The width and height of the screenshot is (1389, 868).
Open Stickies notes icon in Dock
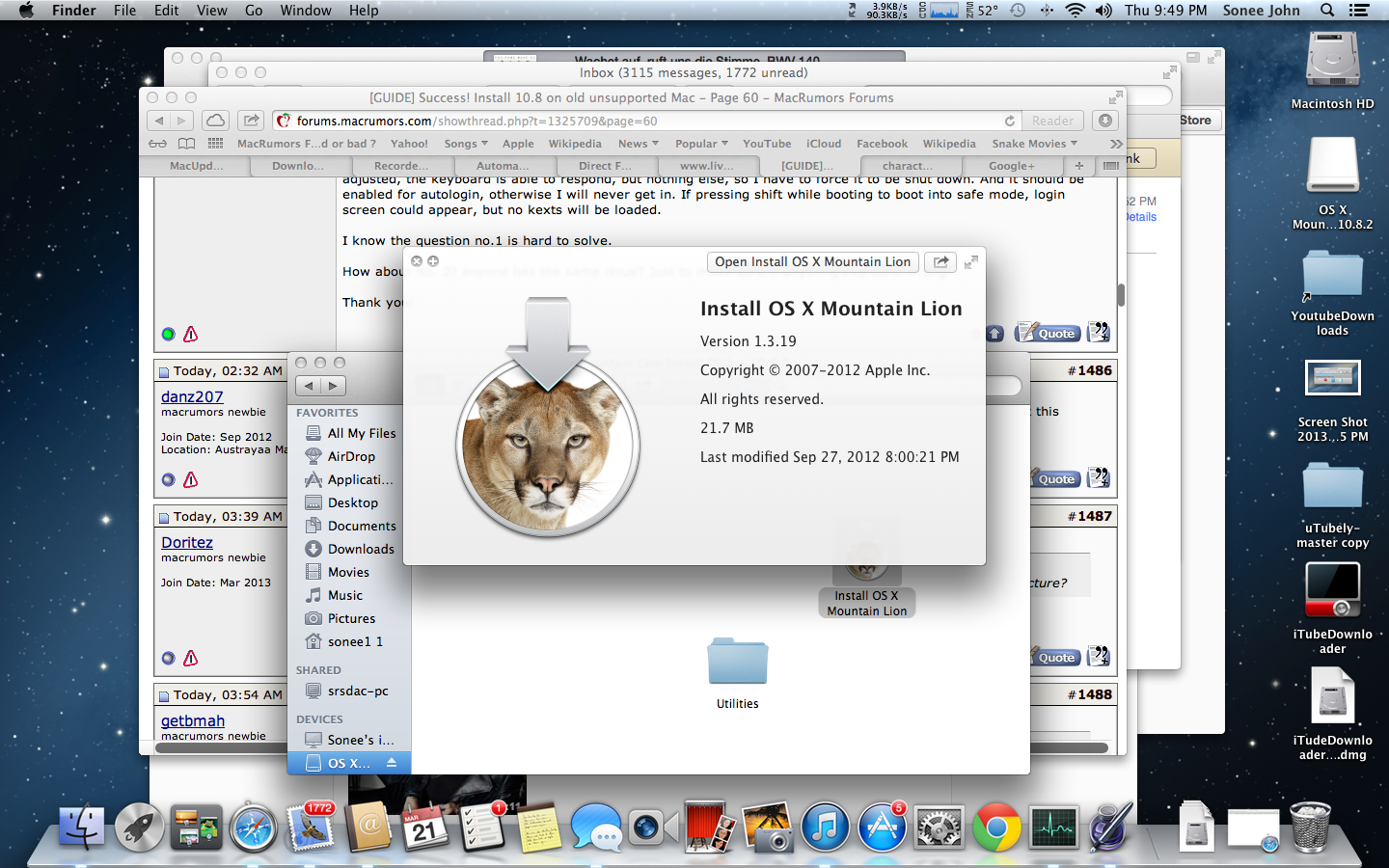(539, 827)
